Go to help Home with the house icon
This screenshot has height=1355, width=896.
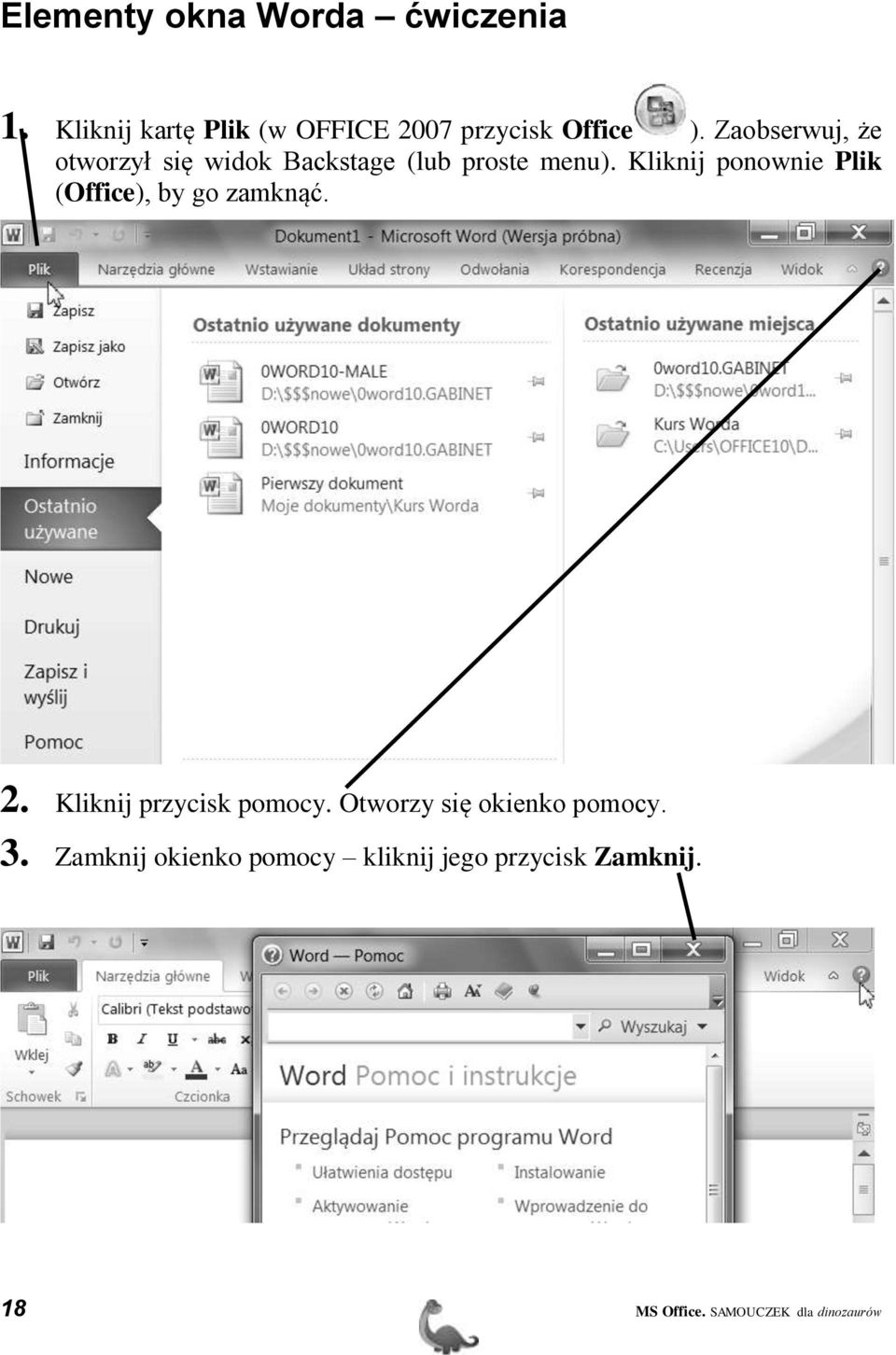click(405, 991)
